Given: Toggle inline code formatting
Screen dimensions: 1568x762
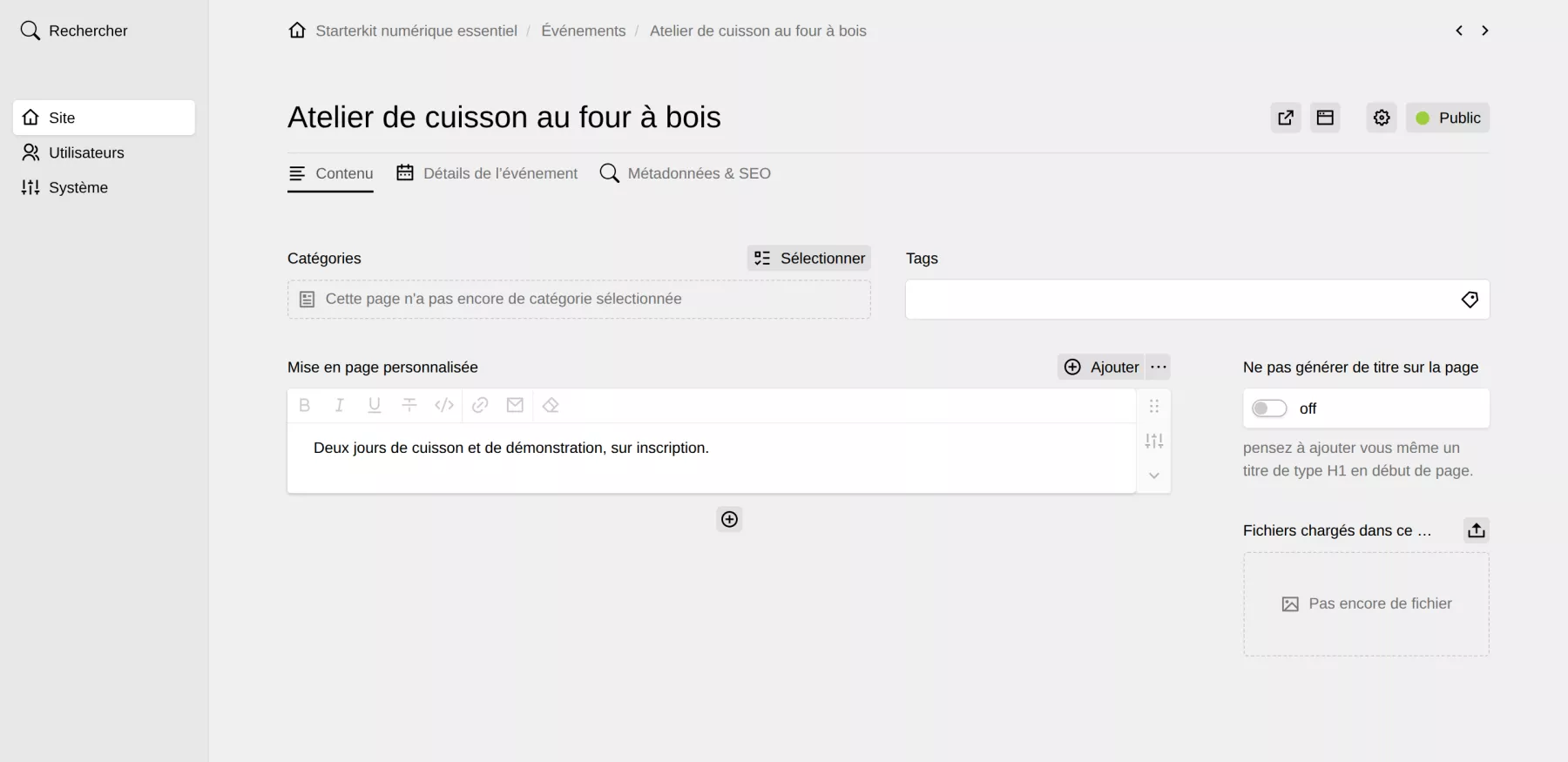Looking at the screenshot, I should tap(444, 405).
